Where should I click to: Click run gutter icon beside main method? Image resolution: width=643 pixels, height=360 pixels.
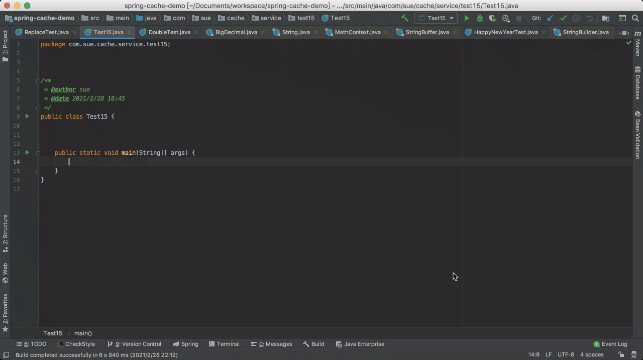[27, 152]
